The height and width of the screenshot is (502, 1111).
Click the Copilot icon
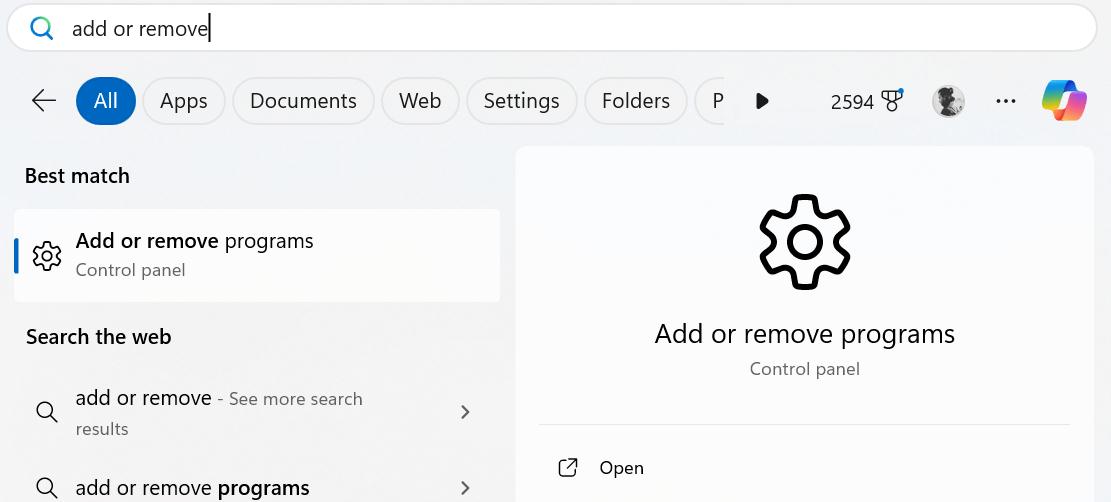coord(1064,101)
